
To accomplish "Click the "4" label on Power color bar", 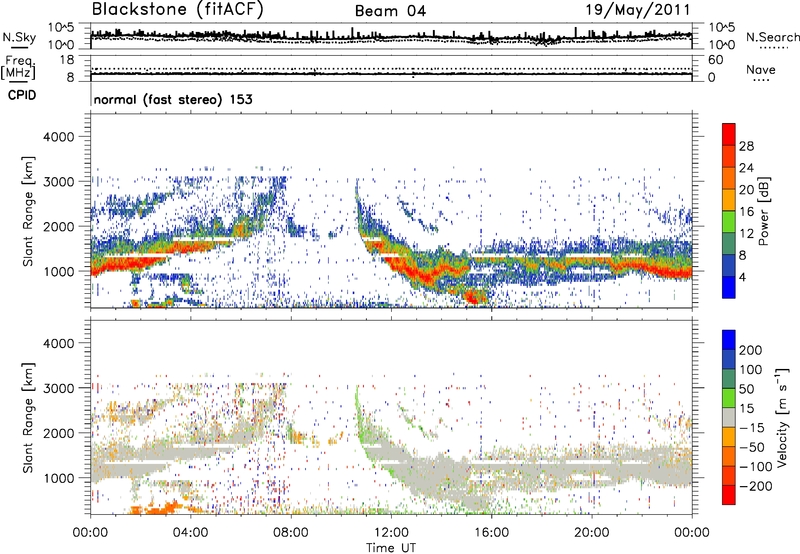I will coord(743,278).
